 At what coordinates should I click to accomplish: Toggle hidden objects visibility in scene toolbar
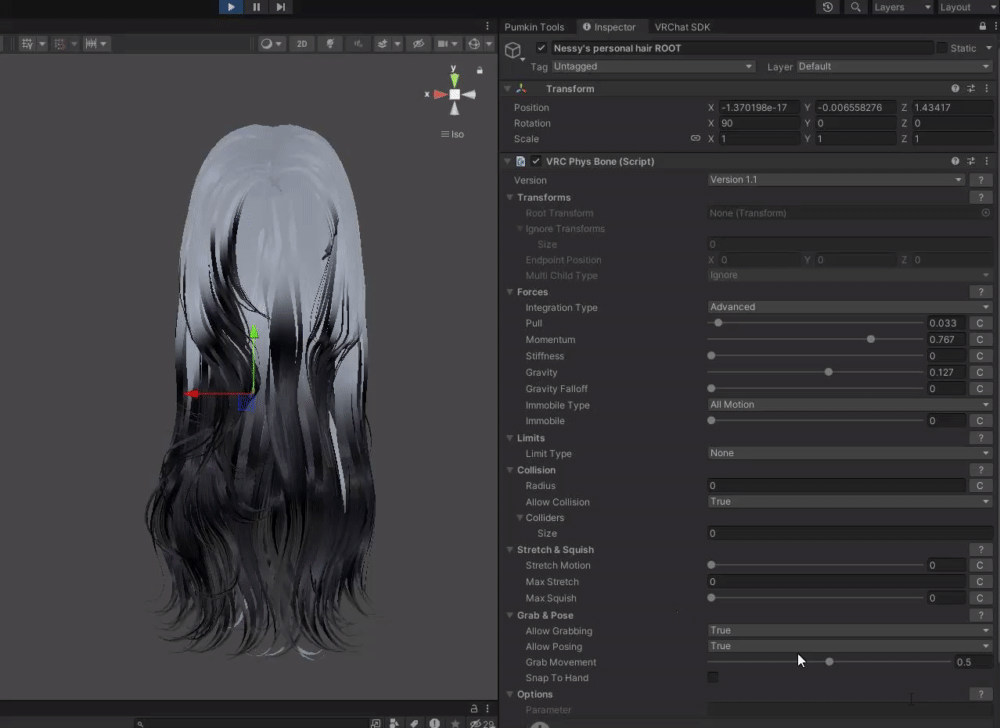[x=418, y=44]
